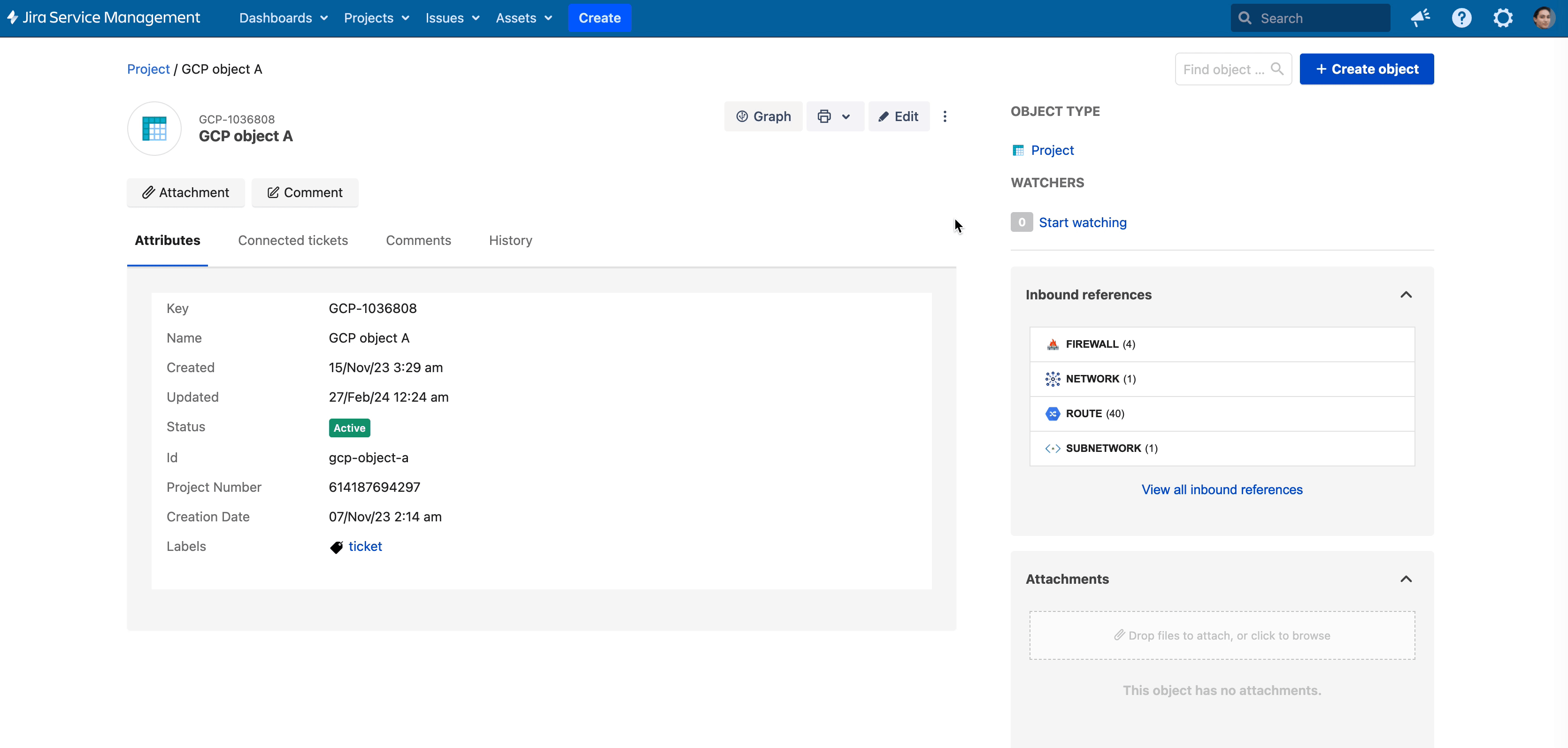Open the help question mark icon

click(1461, 18)
